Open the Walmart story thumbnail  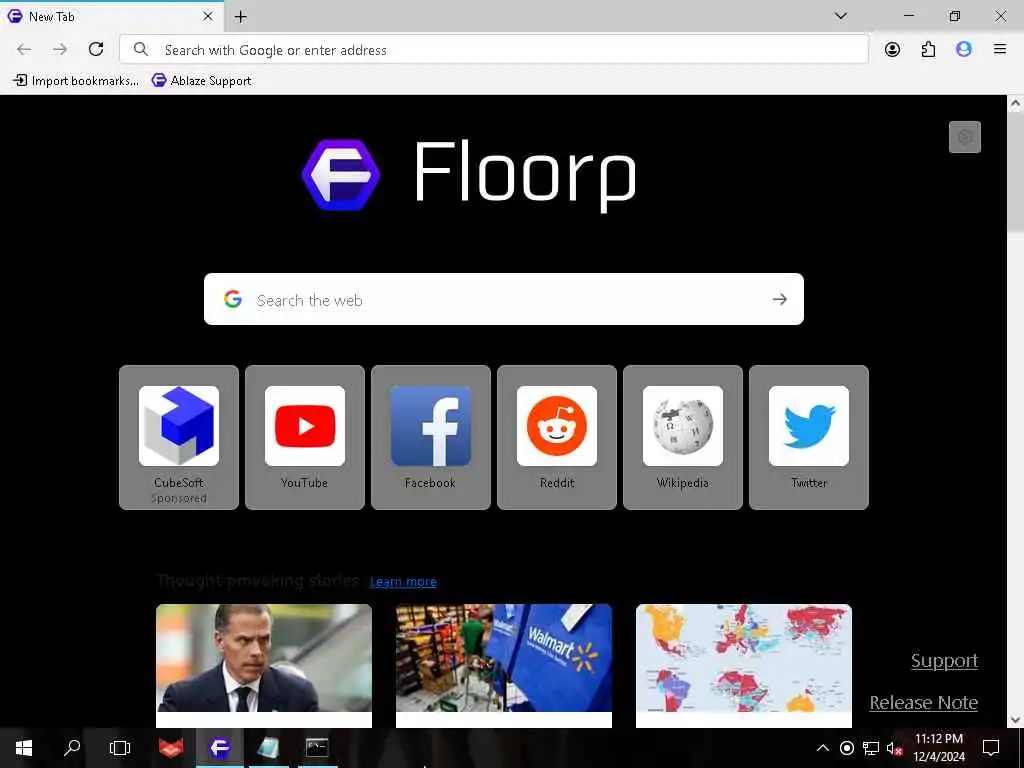point(504,658)
